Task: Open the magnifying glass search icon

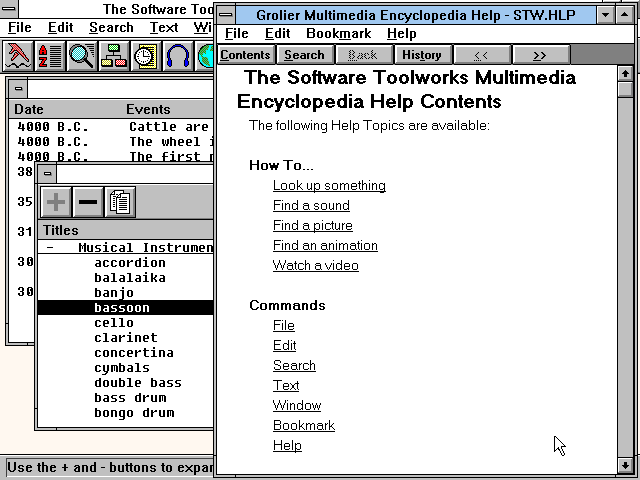Action: pos(81,56)
